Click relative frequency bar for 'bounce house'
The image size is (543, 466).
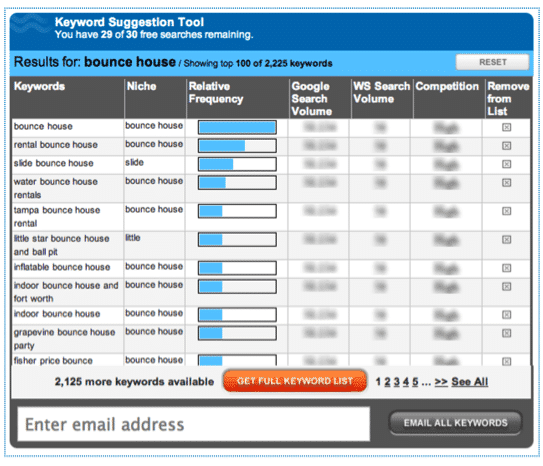pos(237,127)
